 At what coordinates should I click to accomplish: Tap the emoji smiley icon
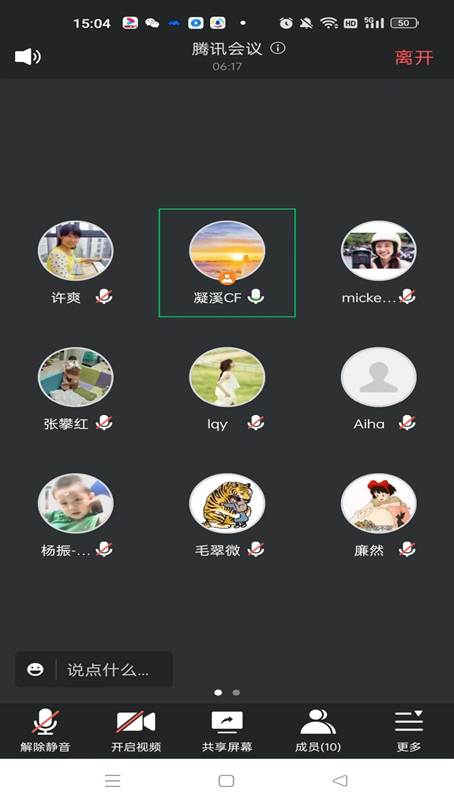point(35,669)
